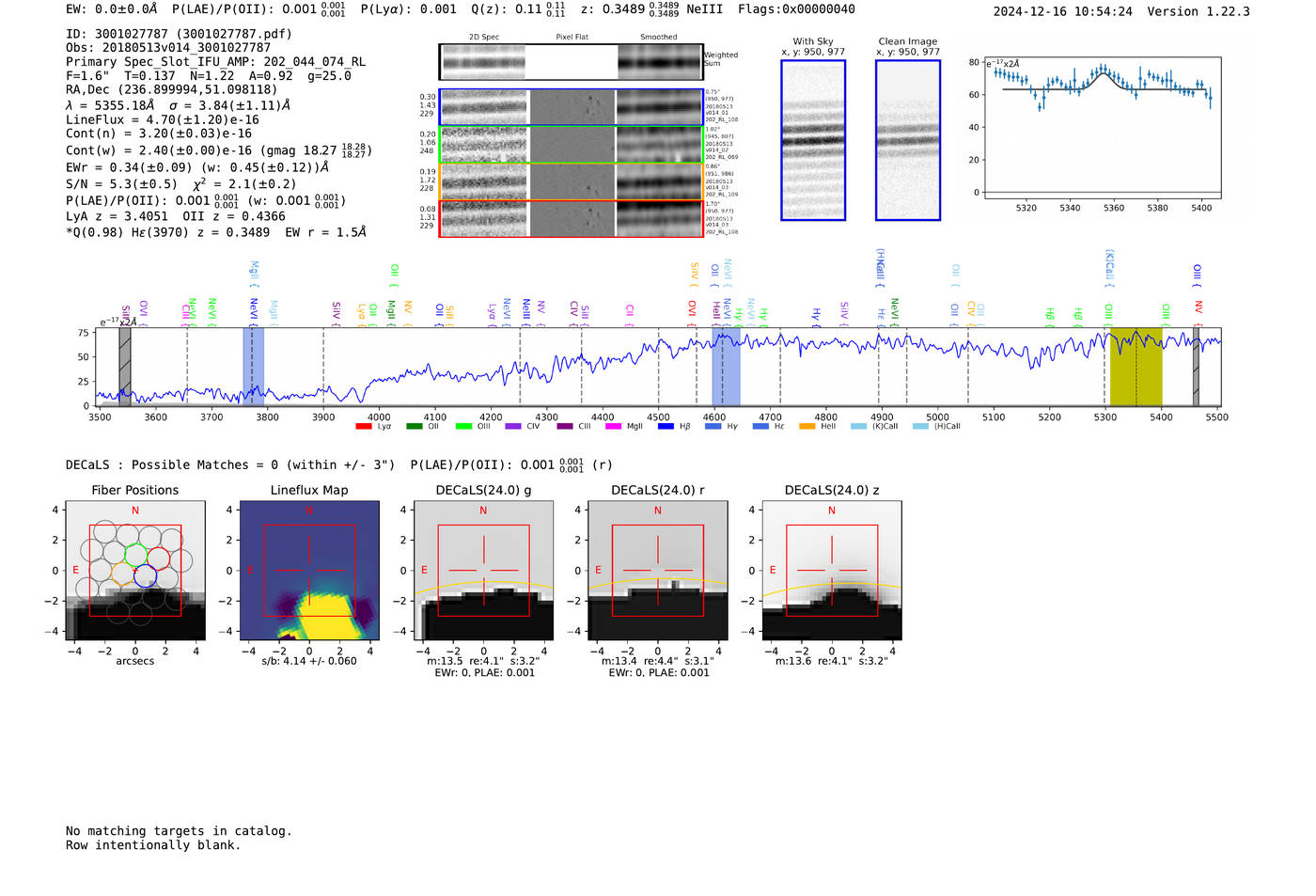Open the DECaLS(24.0) g cutout

483,571
